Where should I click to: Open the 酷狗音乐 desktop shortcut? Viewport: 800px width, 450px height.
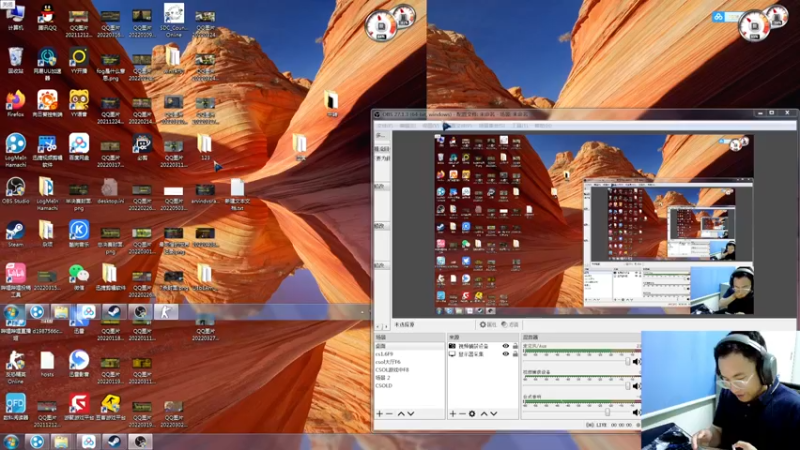[79, 234]
